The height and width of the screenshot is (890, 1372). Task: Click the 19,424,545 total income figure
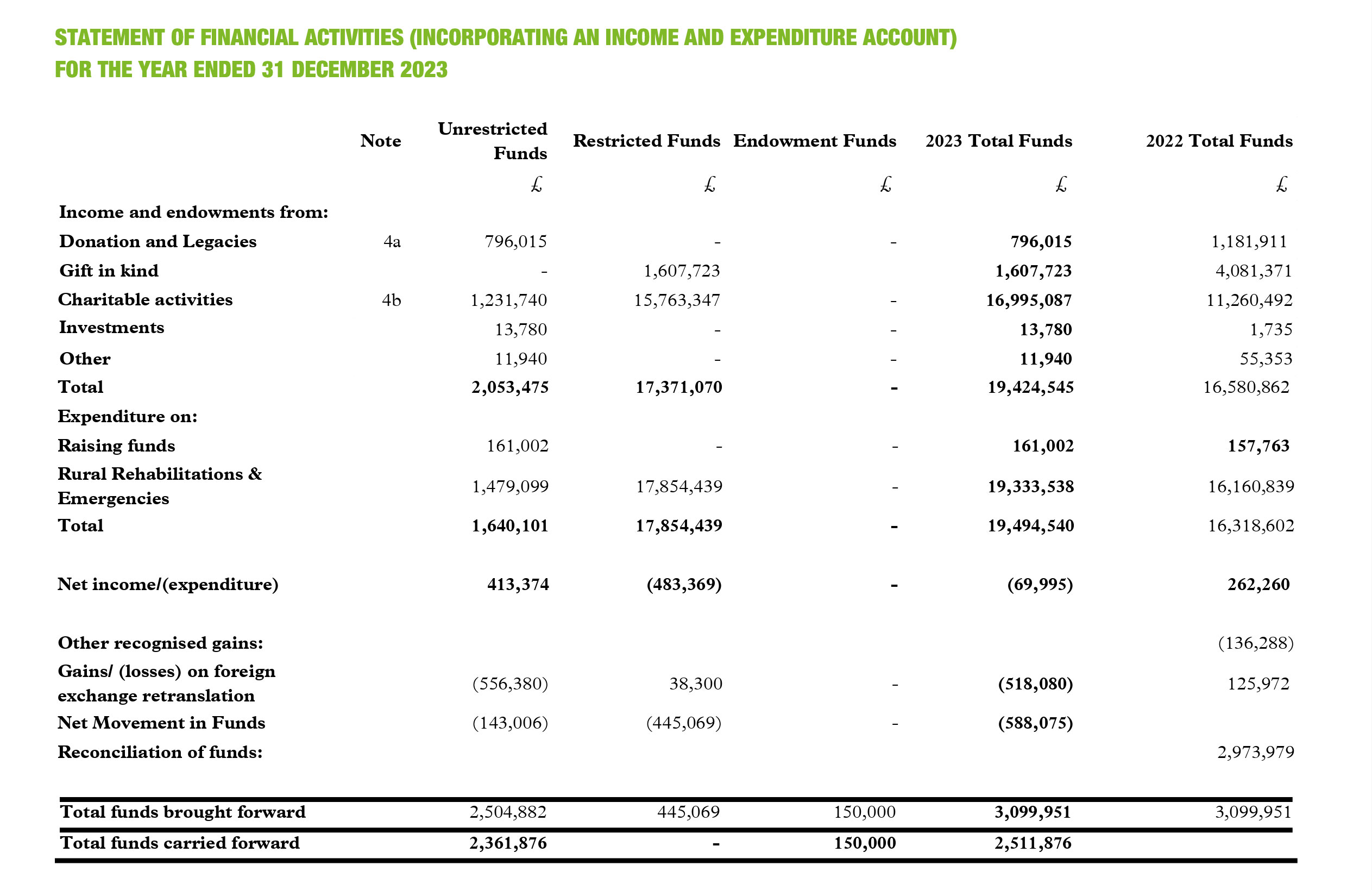(x=1030, y=387)
